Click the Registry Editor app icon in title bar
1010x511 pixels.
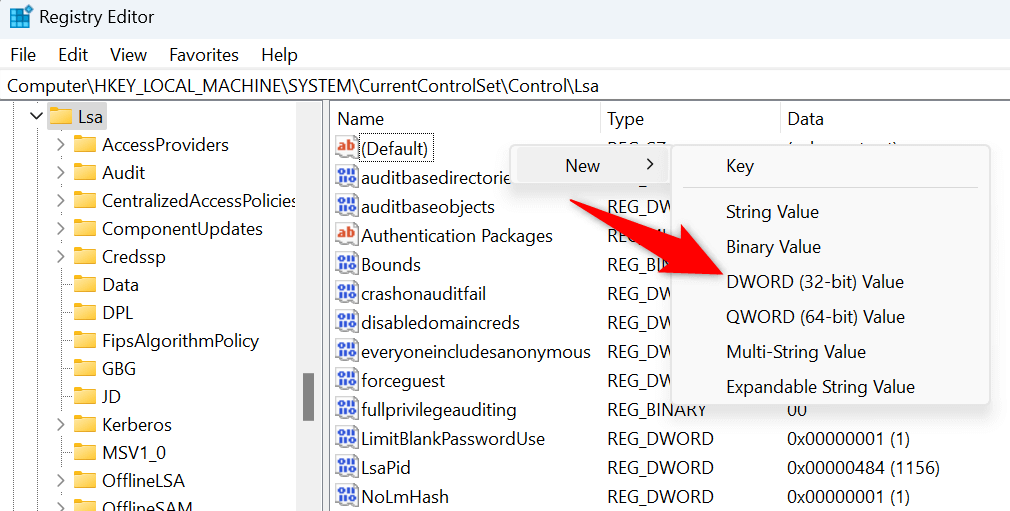pyautogui.click(x=20, y=18)
